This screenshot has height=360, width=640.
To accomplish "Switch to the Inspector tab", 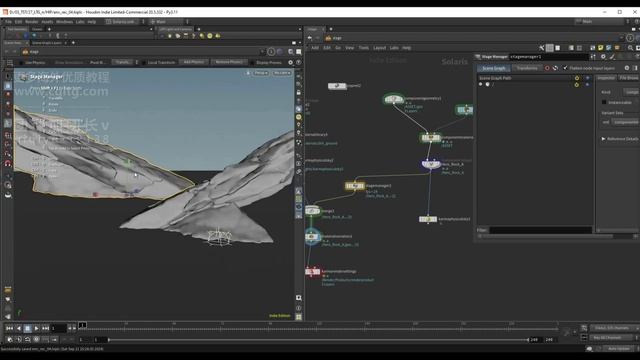I will coord(606,78).
